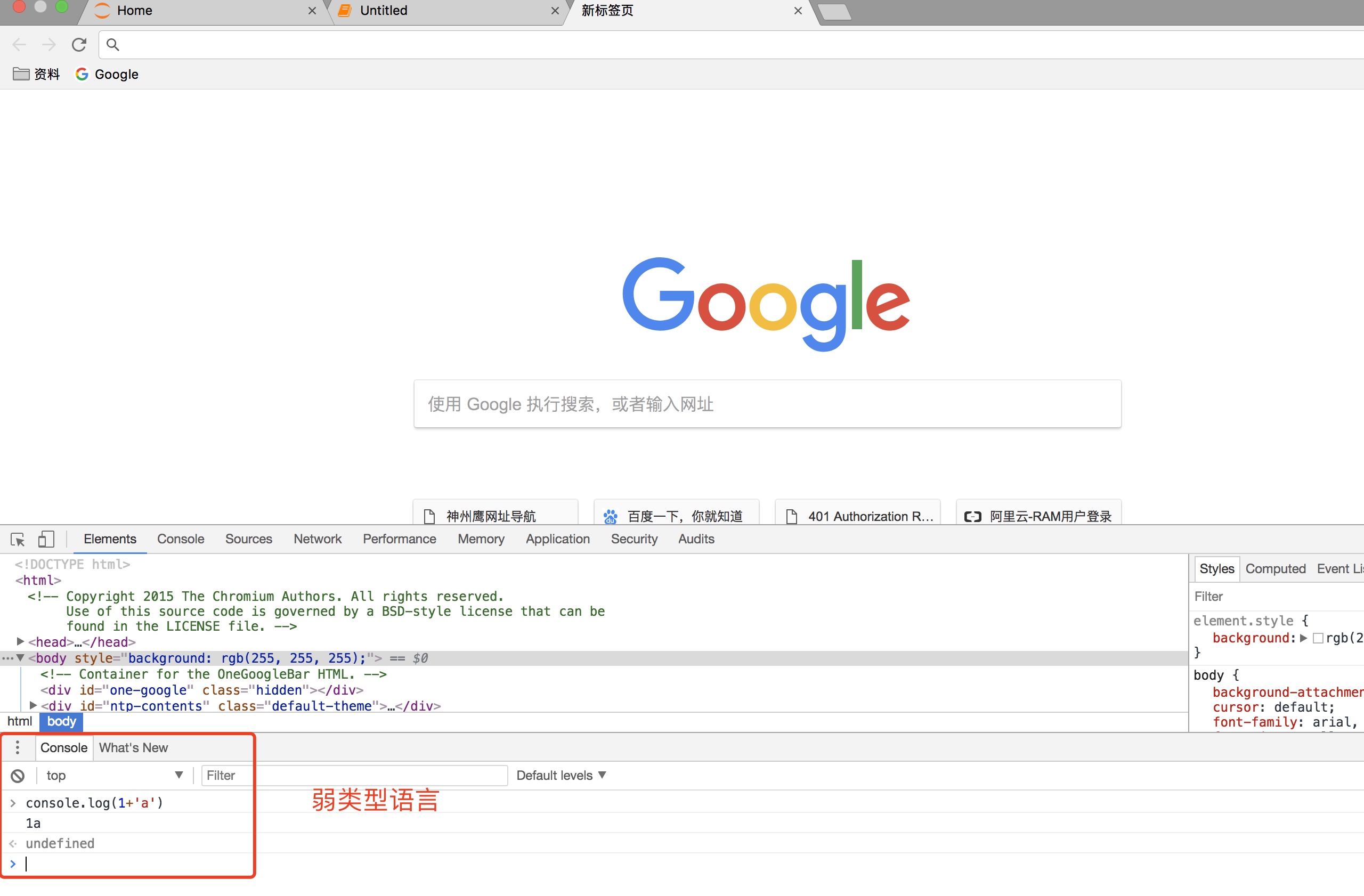Activate the inspect element picker icon
Viewport: 1364px width, 896px height.
pyautogui.click(x=17, y=539)
